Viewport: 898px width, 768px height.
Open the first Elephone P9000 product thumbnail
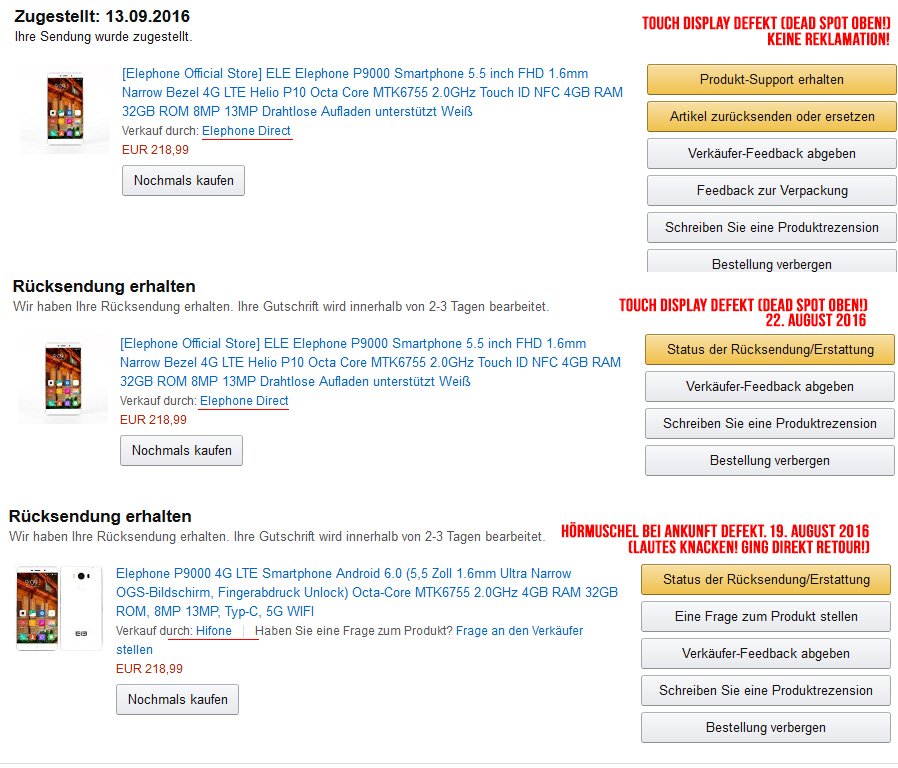pos(64,110)
